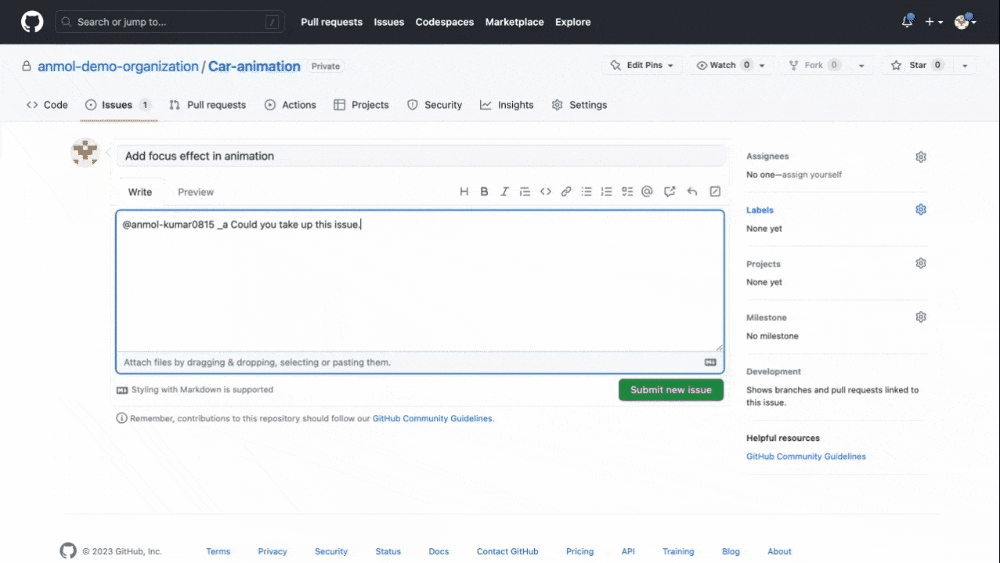Star the Car-animation repository

[916, 65]
